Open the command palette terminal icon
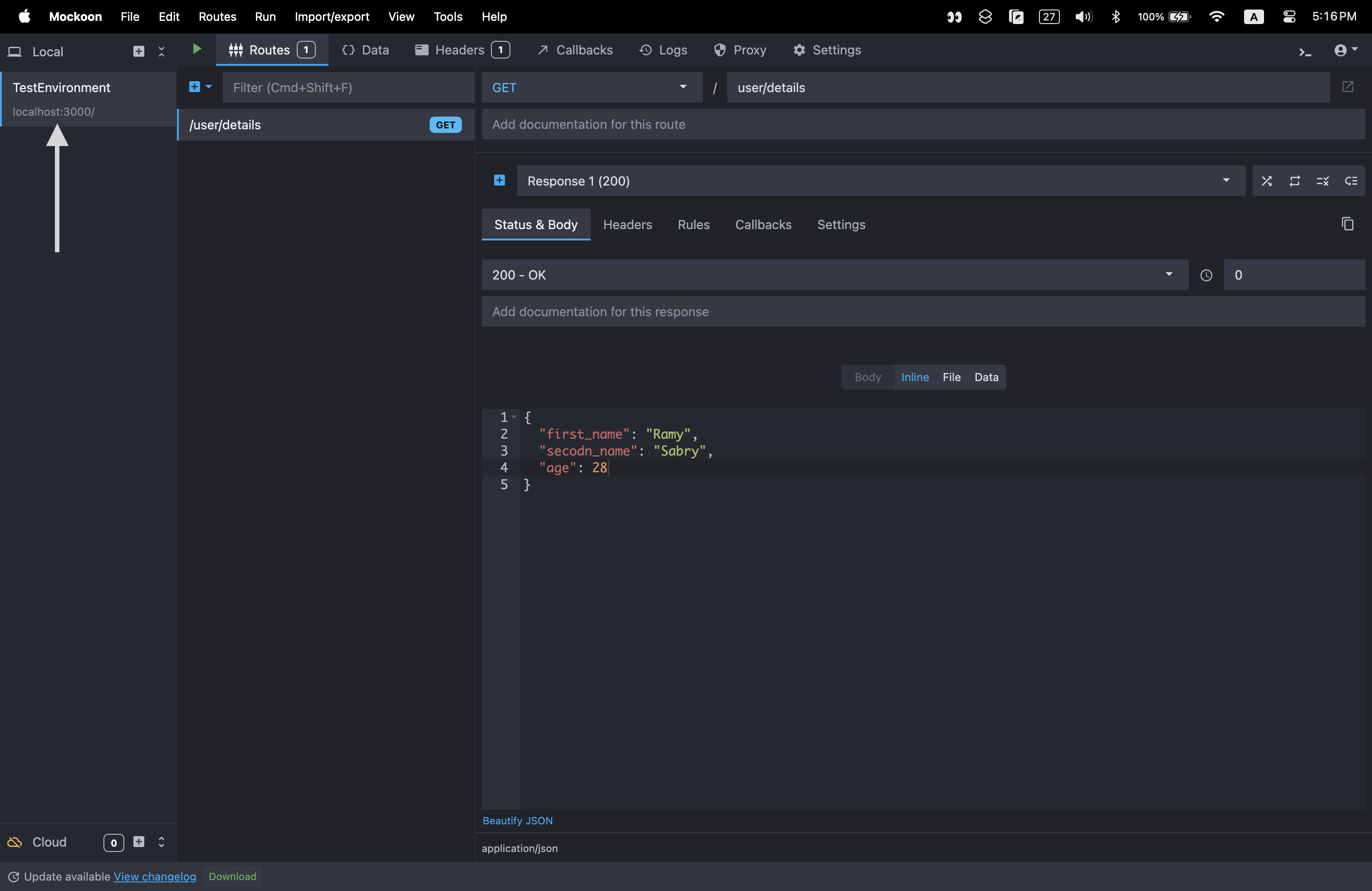Viewport: 1372px width, 891px height. [1305, 52]
